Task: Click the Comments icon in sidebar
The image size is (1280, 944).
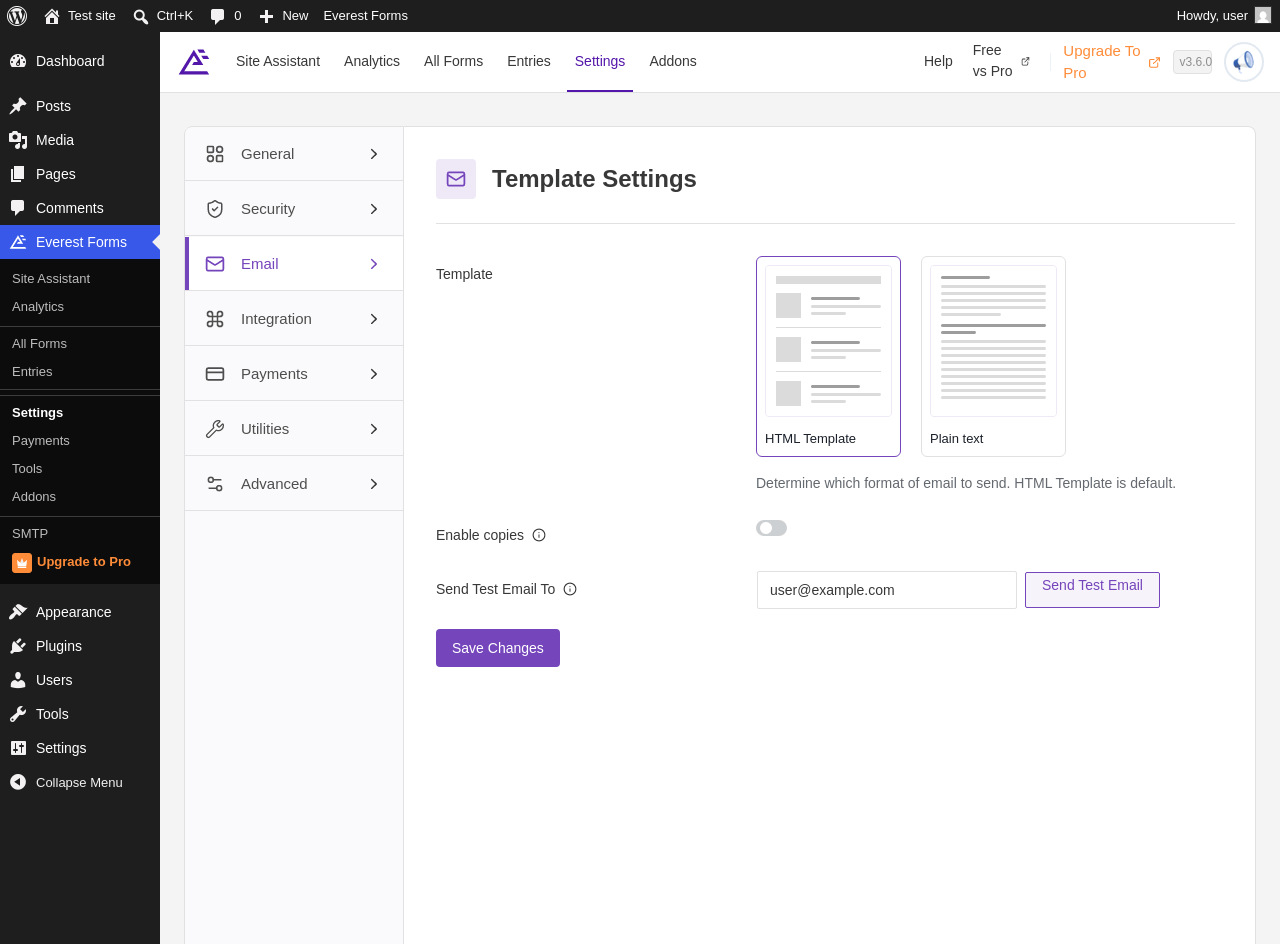Action: [x=18, y=208]
